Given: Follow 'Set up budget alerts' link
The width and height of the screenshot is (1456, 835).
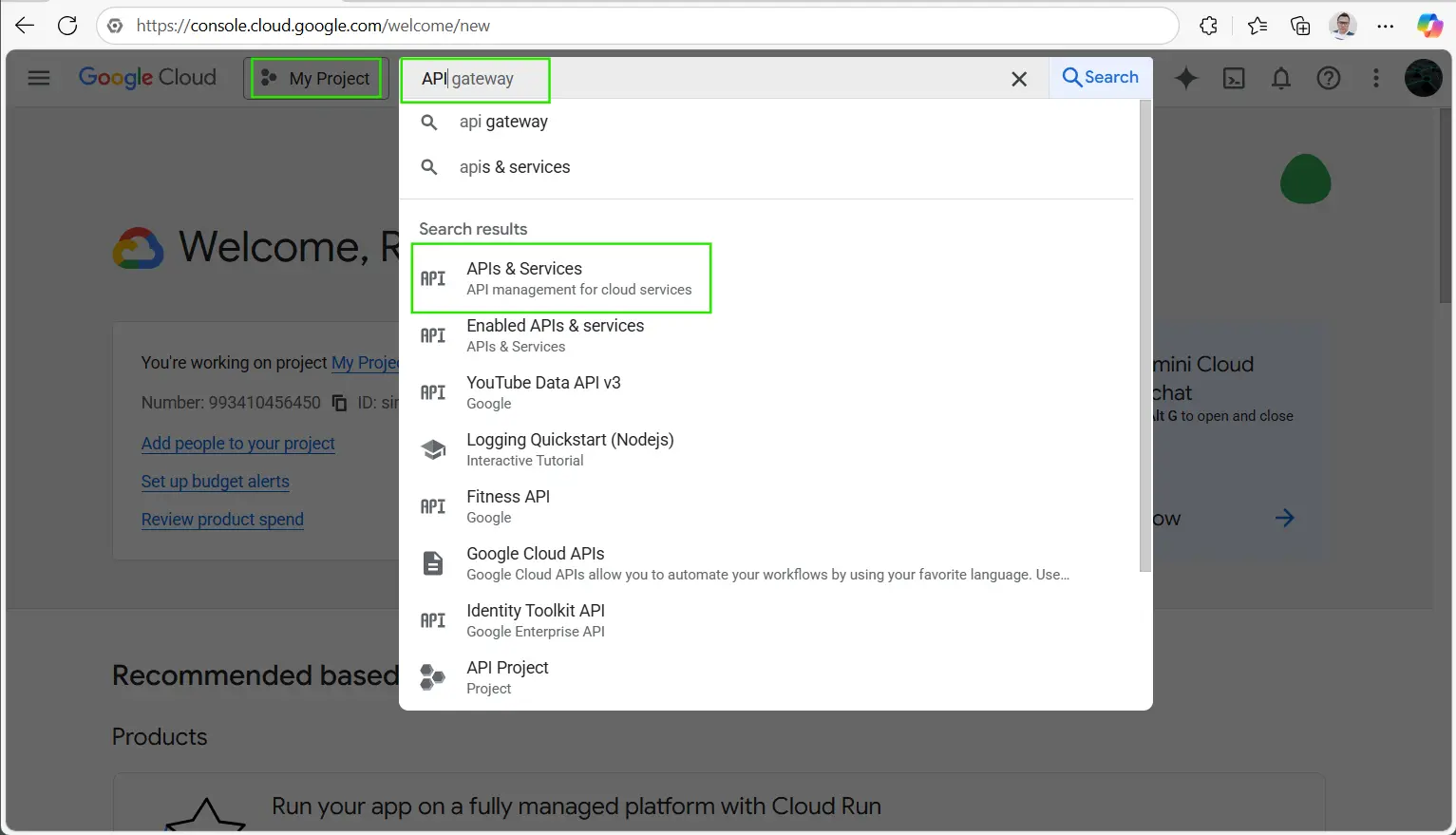Looking at the screenshot, I should tap(216, 482).
